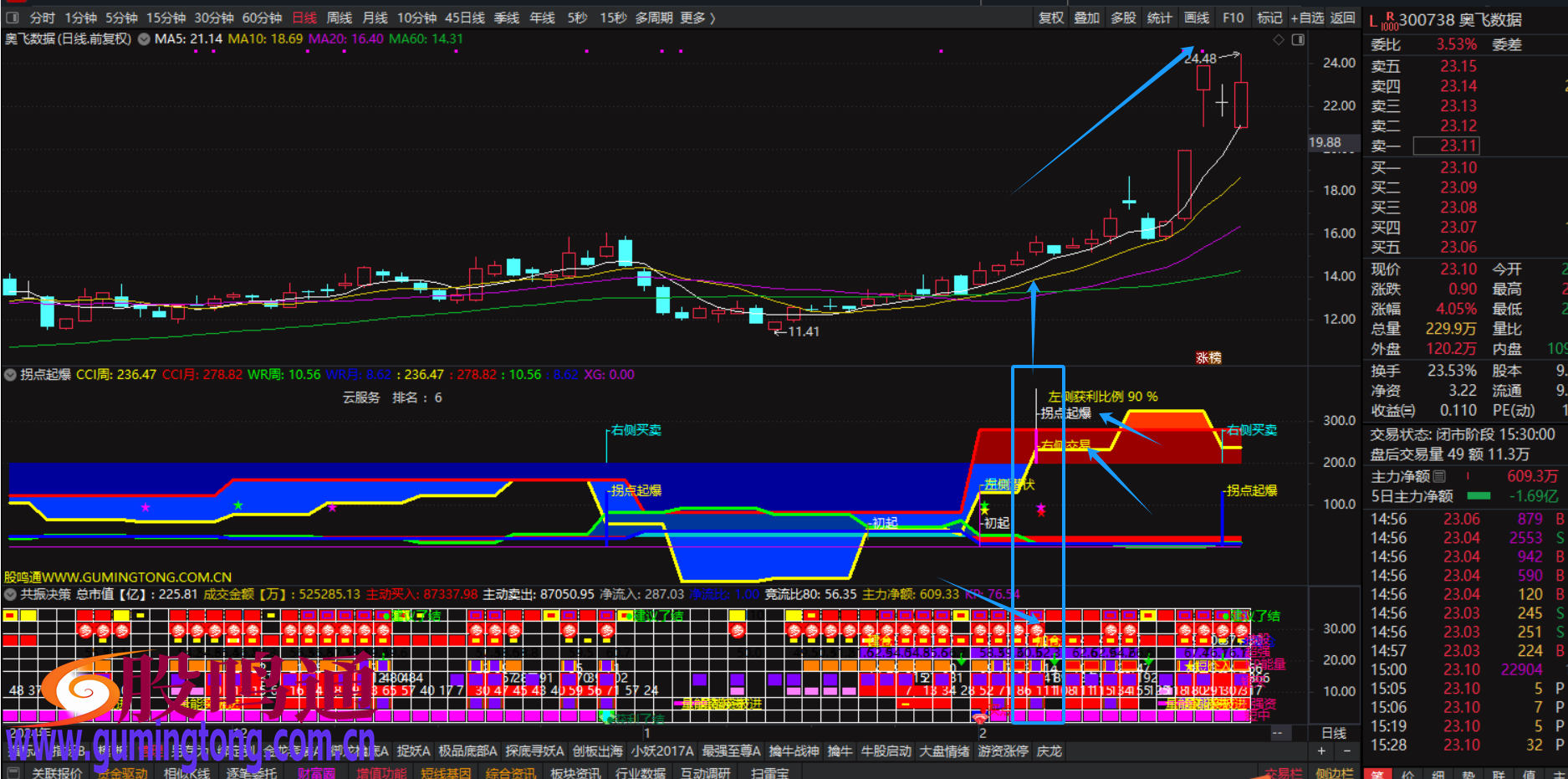Expand the 拐点起爆 indicator dropdown
1568x779 pixels.
[x=10, y=375]
